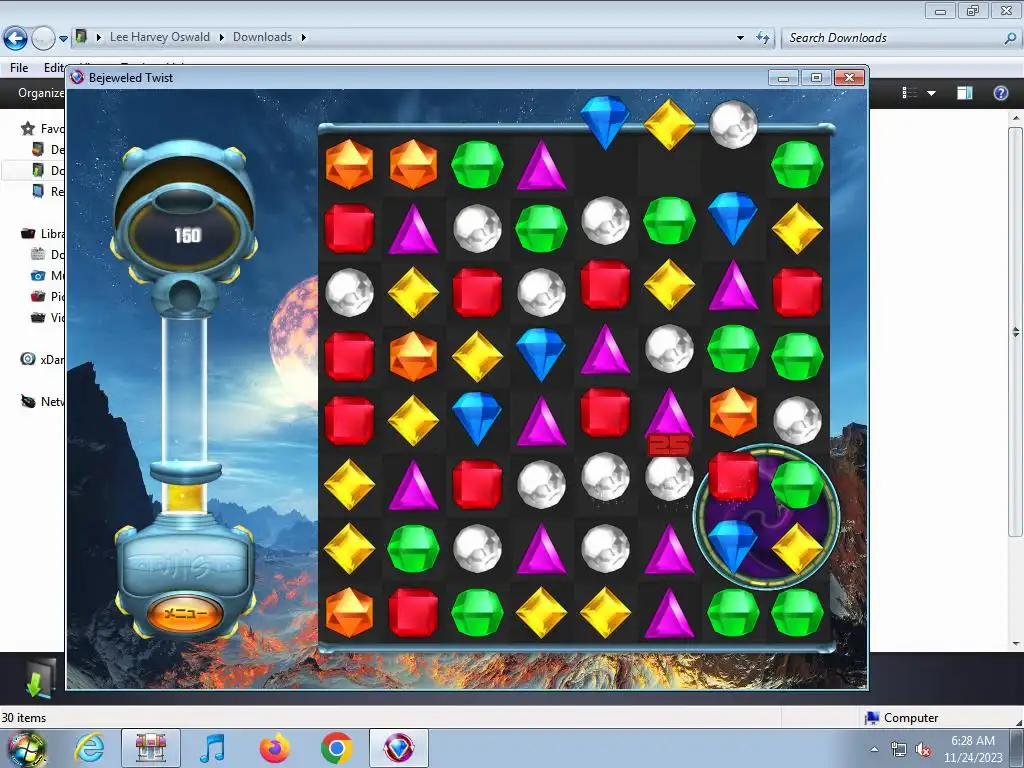Show hidden system tray icons
Image resolution: width=1024 pixels, height=768 pixels.
coord(874,749)
